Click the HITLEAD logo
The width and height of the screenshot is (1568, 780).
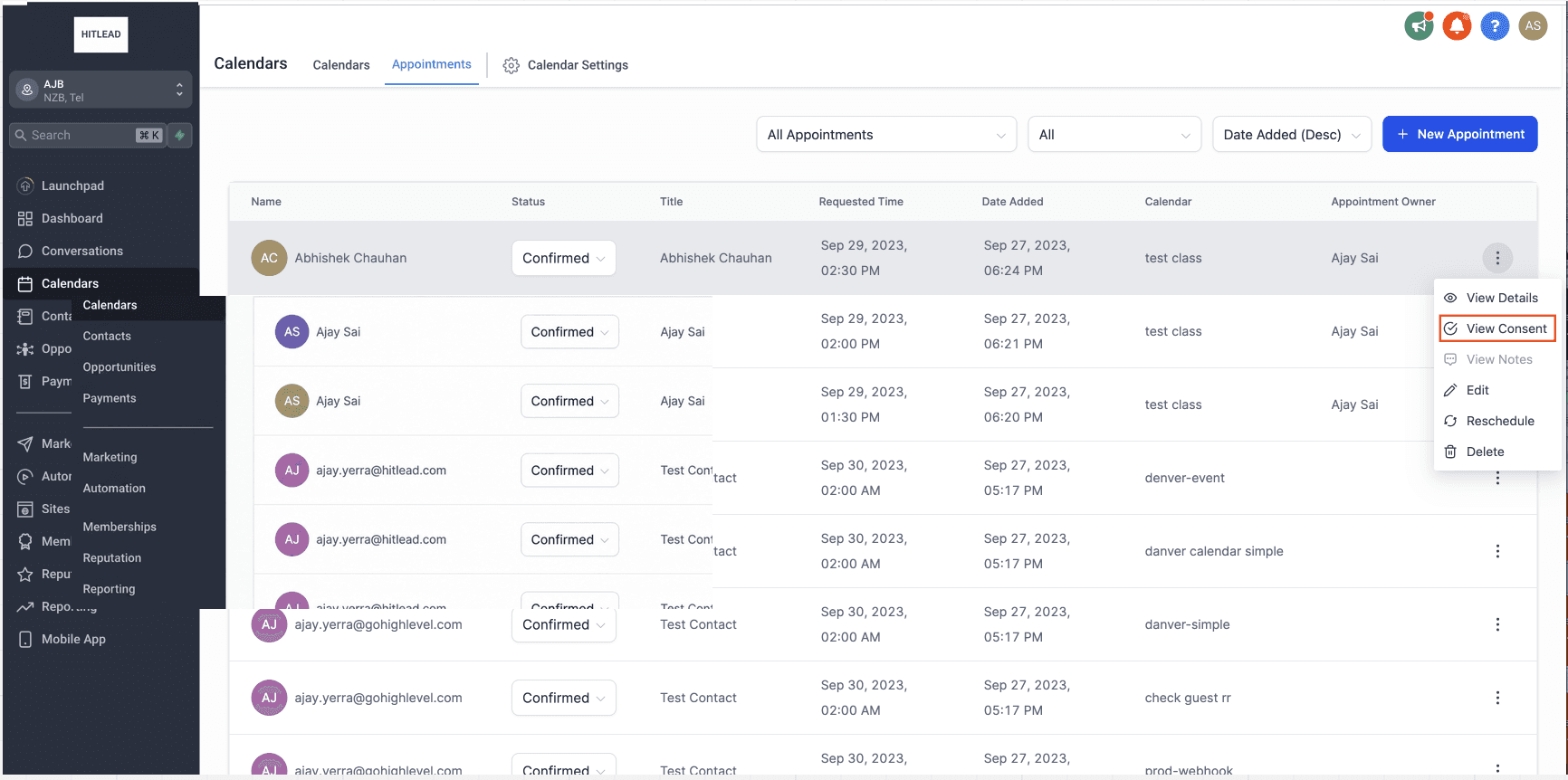pyautogui.click(x=100, y=34)
